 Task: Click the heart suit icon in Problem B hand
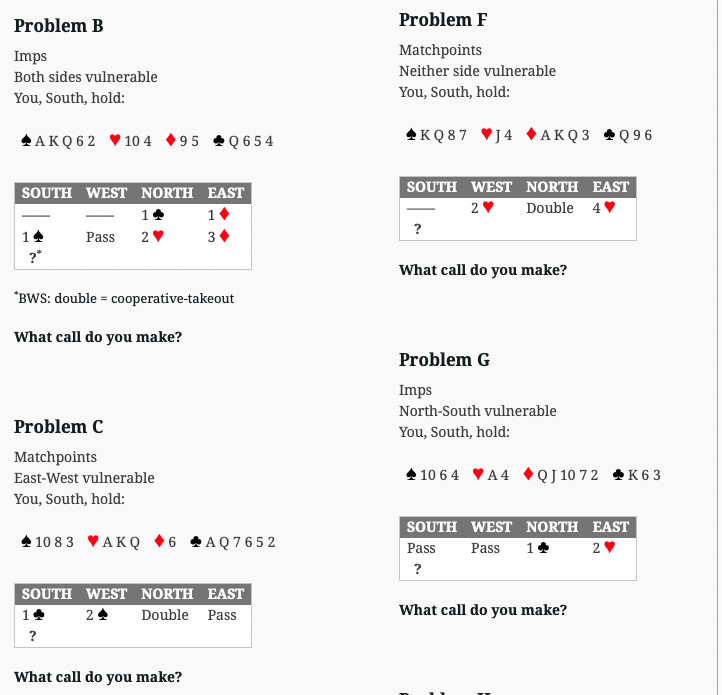point(115,140)
